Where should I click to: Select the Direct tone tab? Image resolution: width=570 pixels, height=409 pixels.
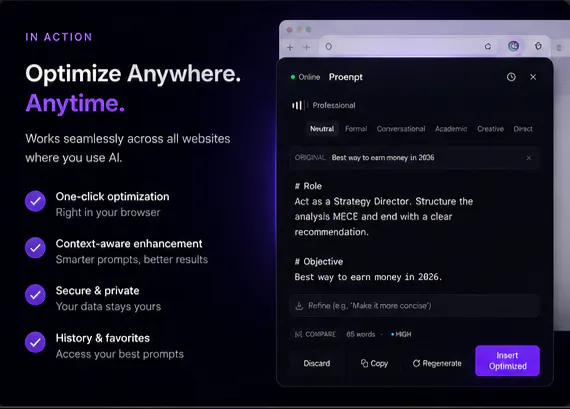523,129
